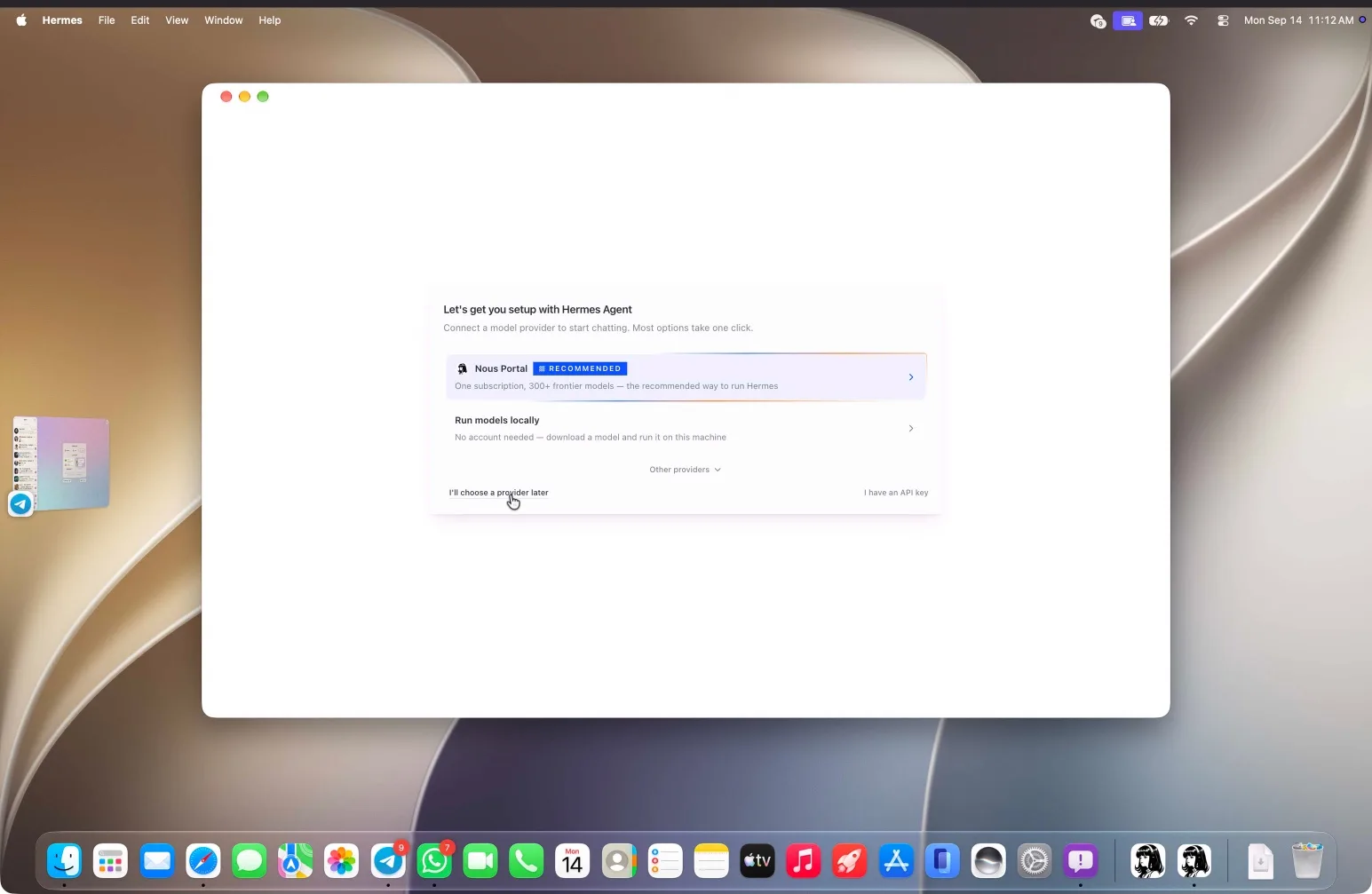Open Contacts from the Dock
1372x894 pixels.
(619, 860)
